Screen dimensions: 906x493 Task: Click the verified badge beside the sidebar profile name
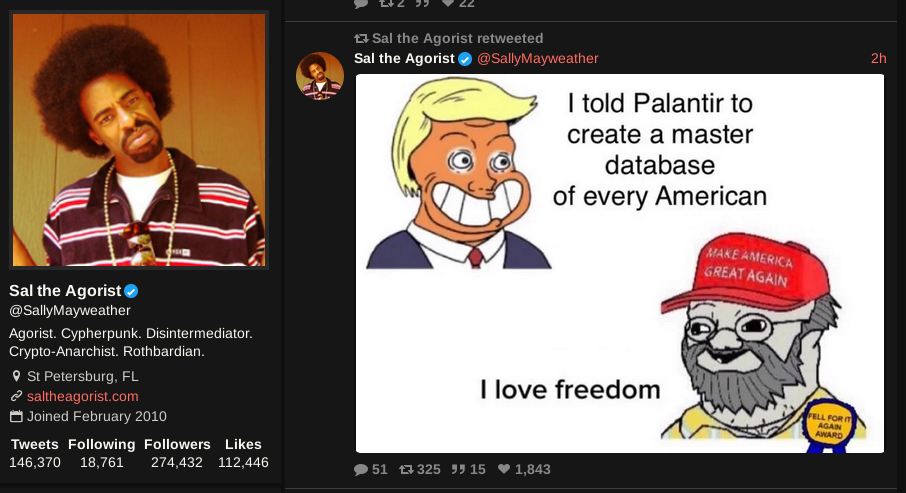pos(130,291)
